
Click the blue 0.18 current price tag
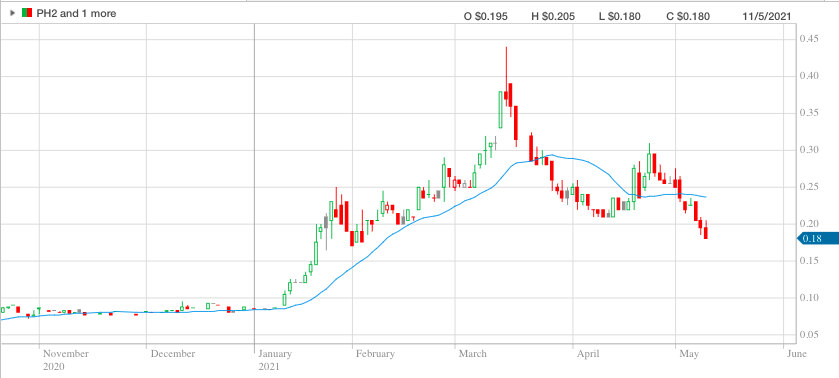(818, 239)
